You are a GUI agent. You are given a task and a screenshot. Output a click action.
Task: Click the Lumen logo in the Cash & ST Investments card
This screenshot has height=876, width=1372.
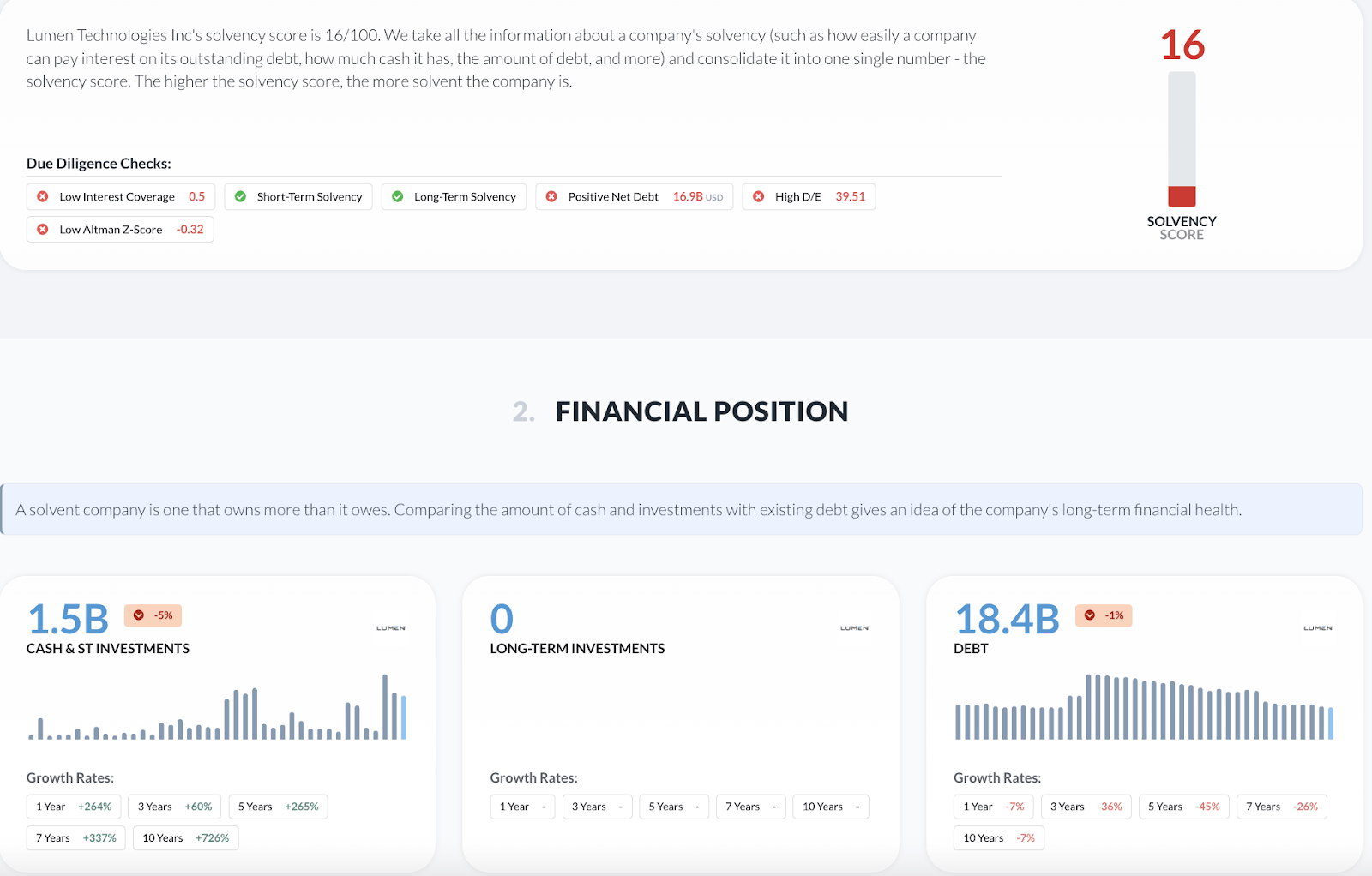tap(391, 628)
